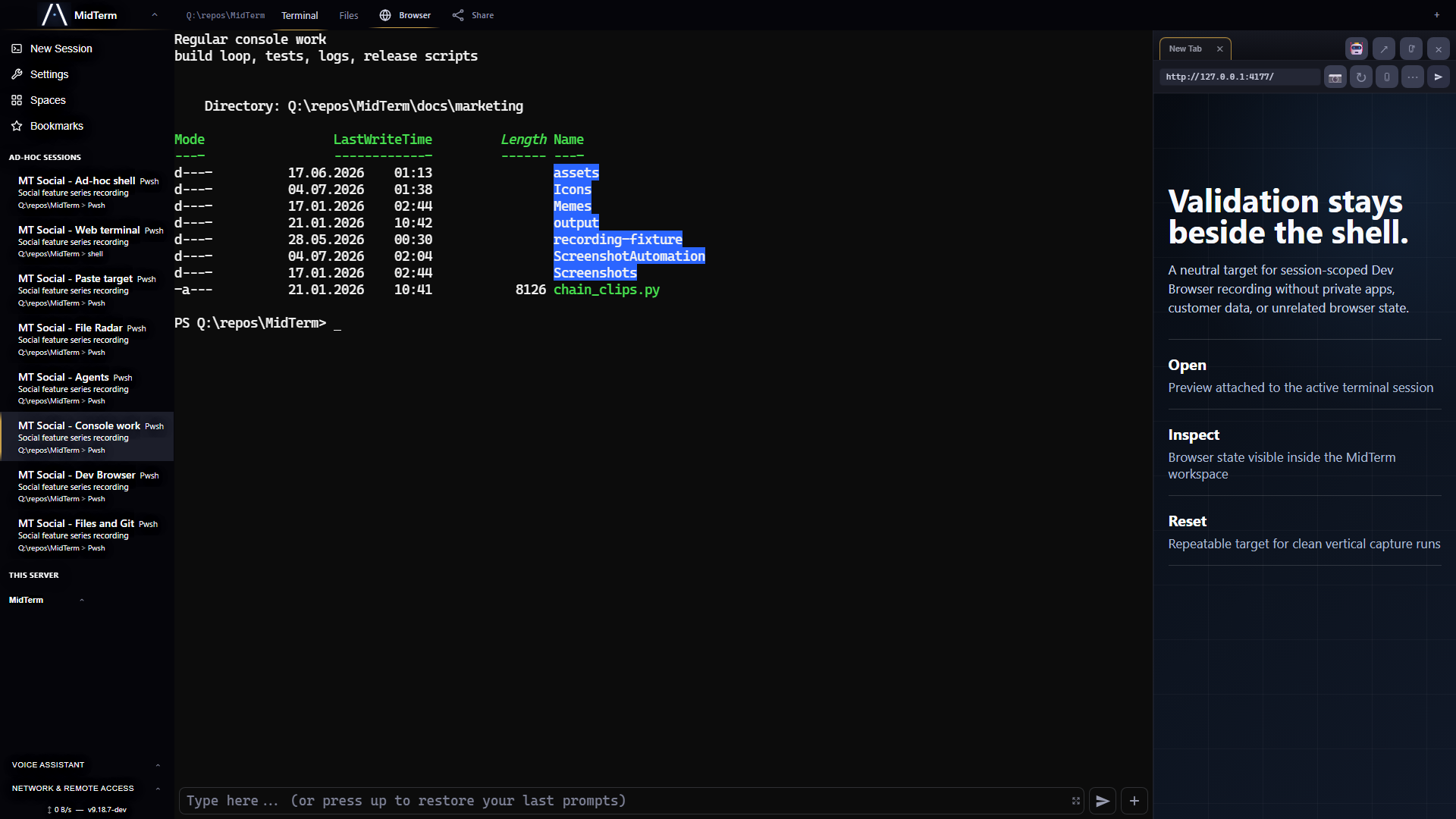Select the MT Social - Ad-hoc shell session
The height and width of the screenshot is (819, 1456).
click(x=87, y=192)
